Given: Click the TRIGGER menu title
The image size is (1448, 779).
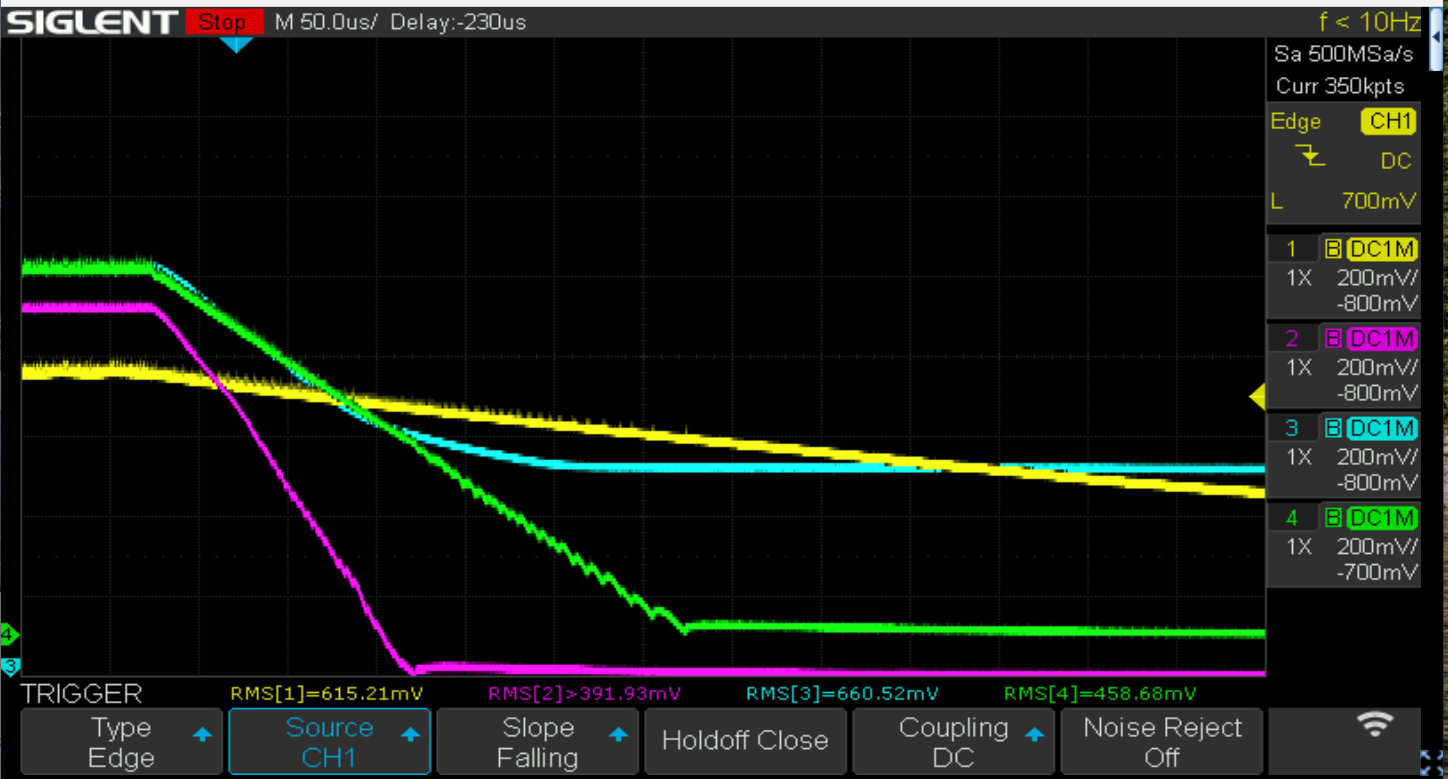Looking at the screenshot, I should tap(82, 693).
